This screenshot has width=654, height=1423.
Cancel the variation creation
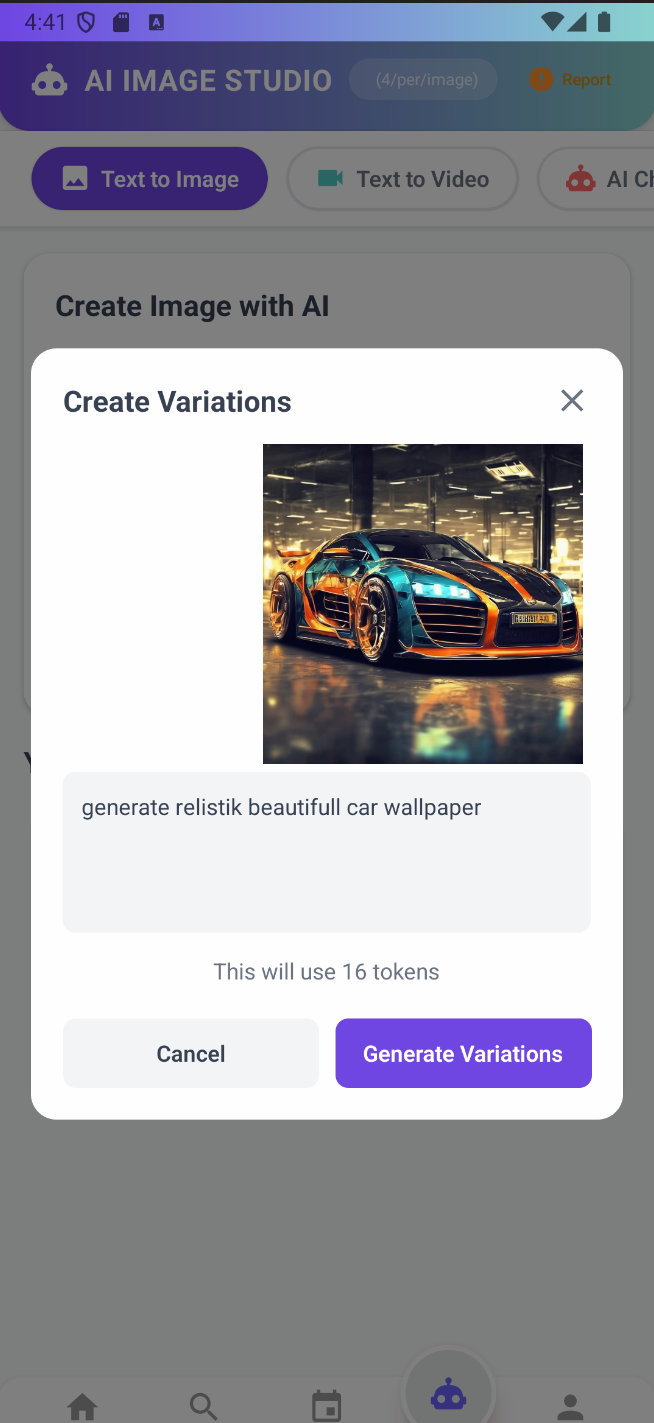[x=191, y=1053]
